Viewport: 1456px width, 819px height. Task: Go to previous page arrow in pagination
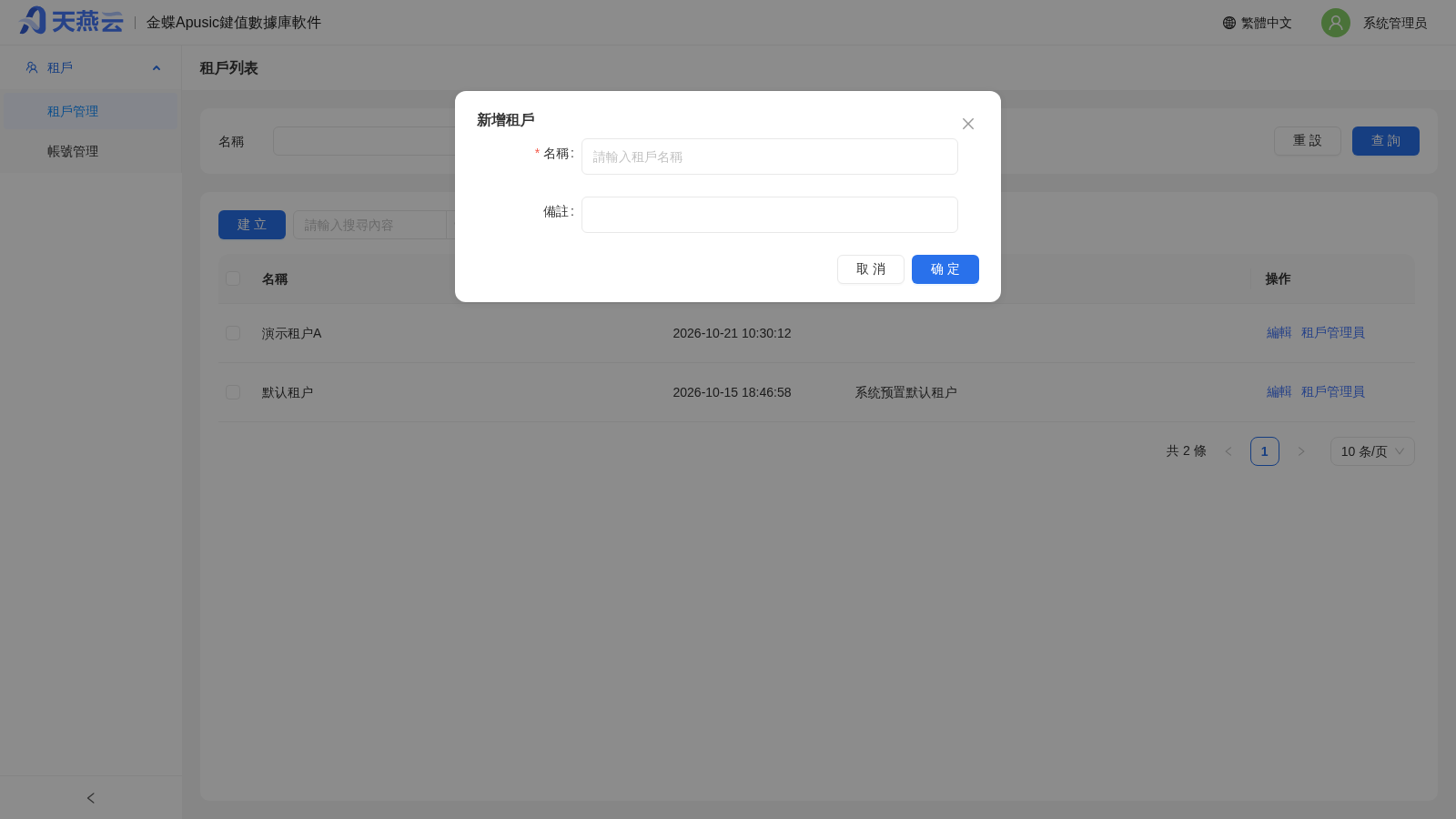click(x=1228, y=451)
